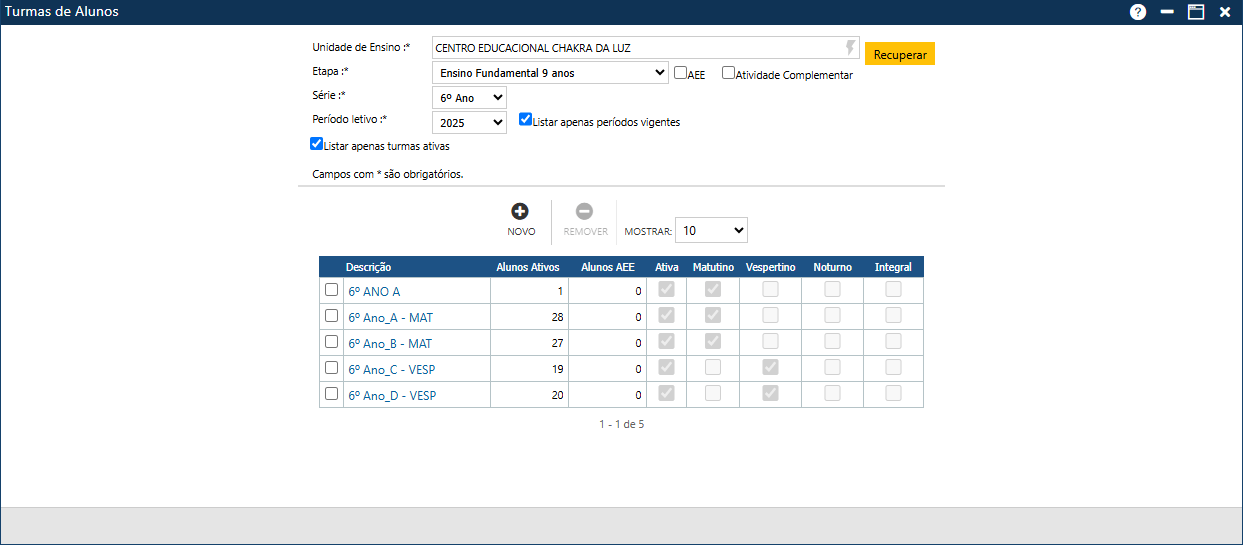The height and width of the screenshot is (545, 1243).
Task: Open the help question mark icon
Action: pos(1138,12)
